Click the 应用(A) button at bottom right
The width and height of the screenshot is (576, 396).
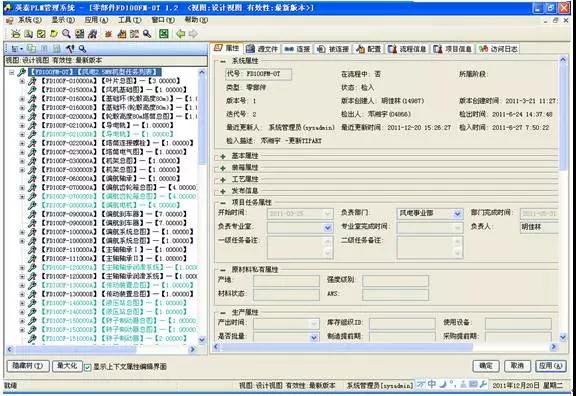(x=551, y=366)
